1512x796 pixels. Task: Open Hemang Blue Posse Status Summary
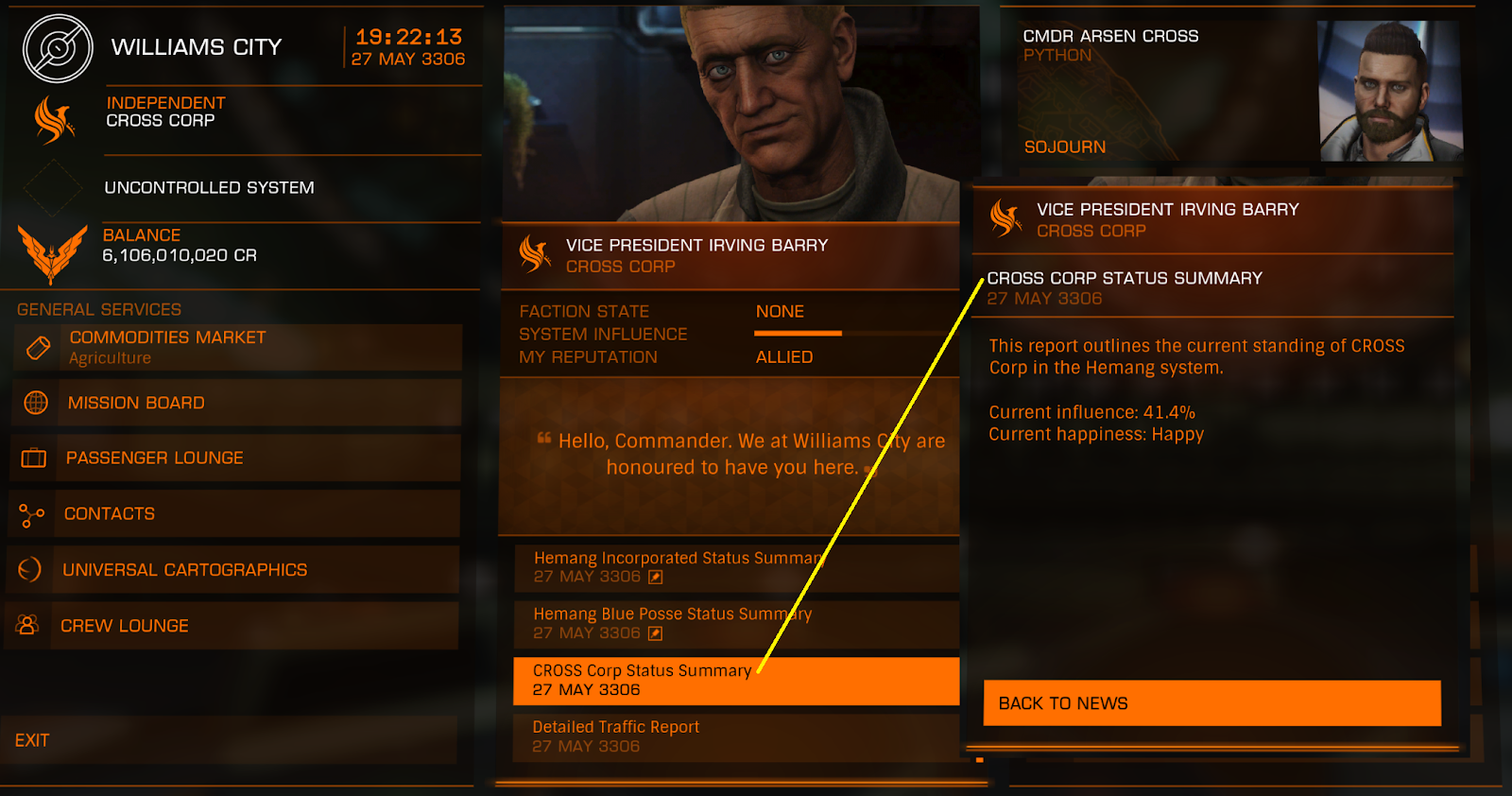(x=736, y=624)
